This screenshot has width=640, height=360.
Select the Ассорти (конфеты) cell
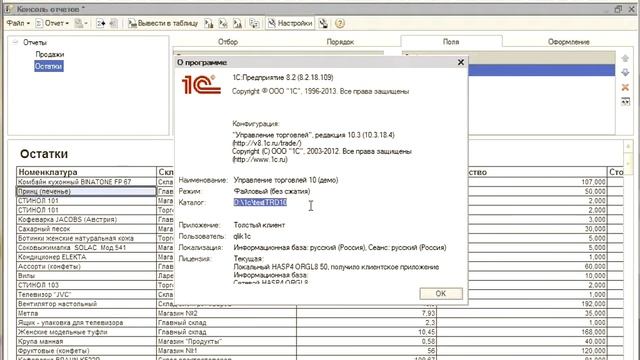[x=86, y=267]
